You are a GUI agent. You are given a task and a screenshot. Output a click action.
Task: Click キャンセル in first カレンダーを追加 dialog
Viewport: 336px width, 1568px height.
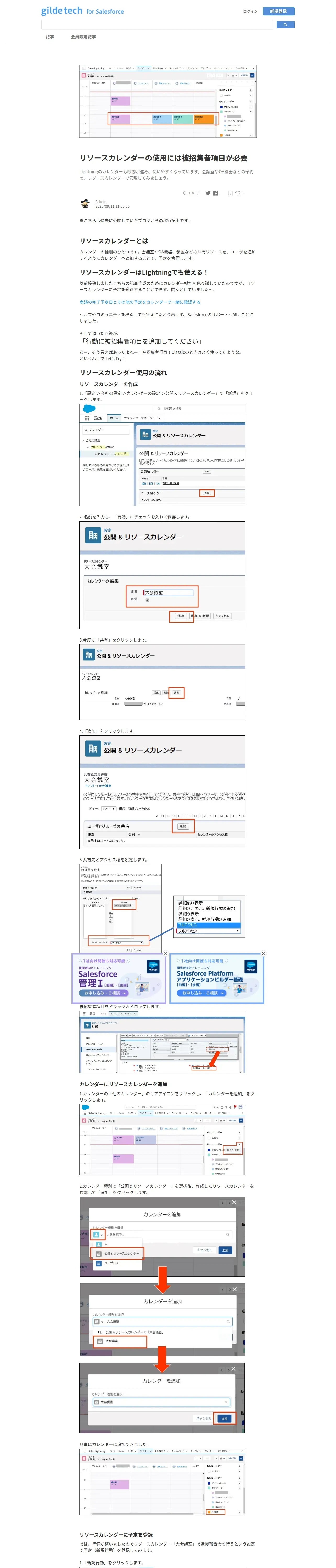[204, 1250]
